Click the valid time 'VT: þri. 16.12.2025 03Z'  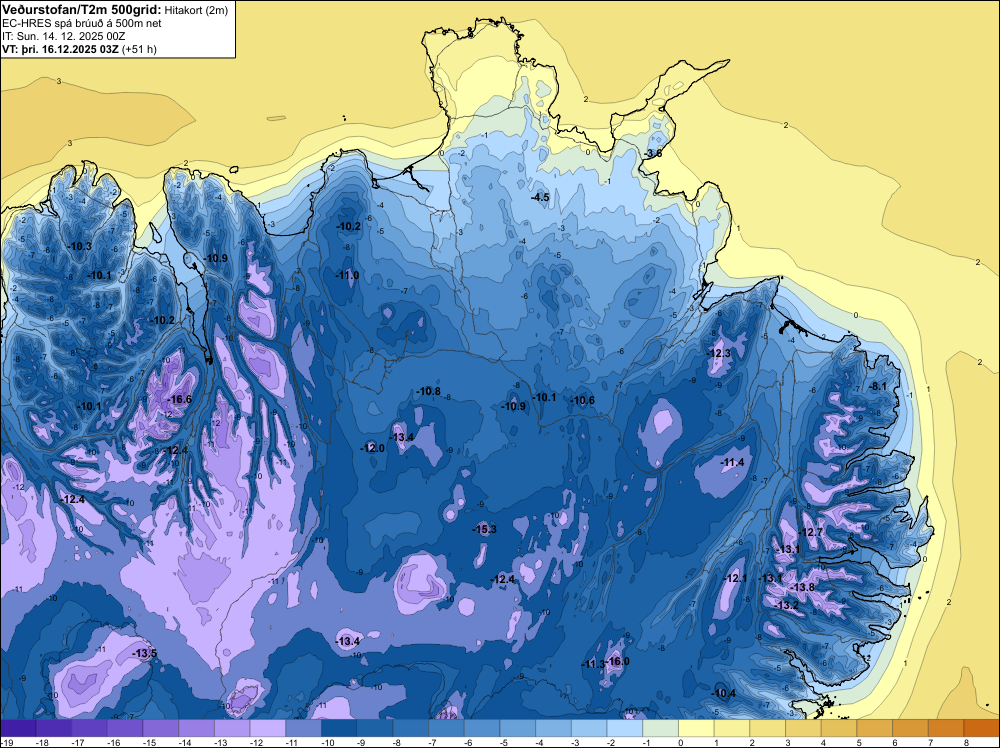[60, 49]
